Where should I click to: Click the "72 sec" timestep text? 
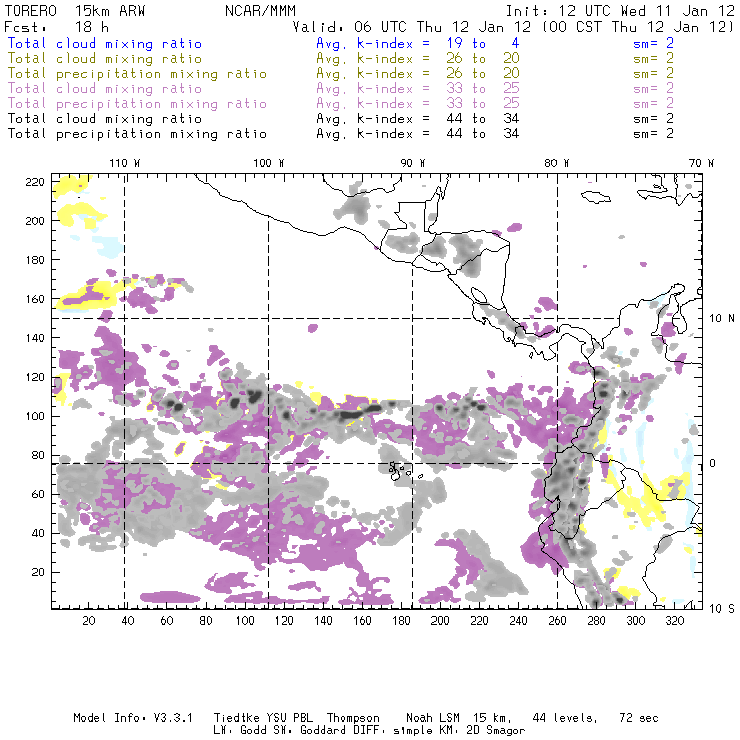click(x=639, y=718)
